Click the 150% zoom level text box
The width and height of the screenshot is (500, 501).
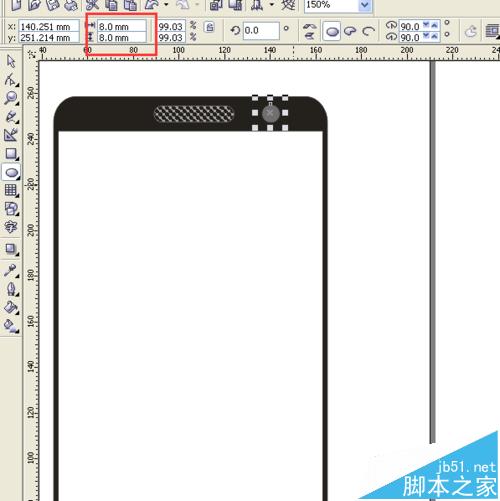coord(331,5)
